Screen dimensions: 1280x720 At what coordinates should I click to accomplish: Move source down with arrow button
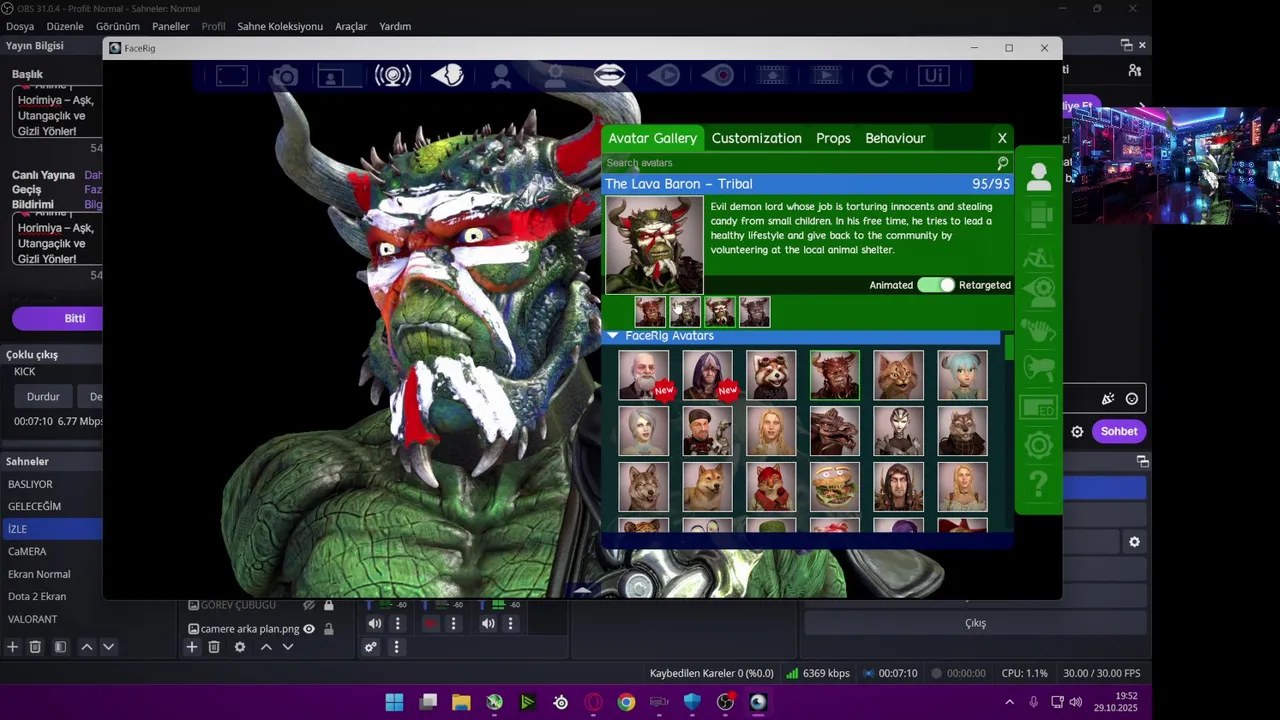pyautogui.click(x=288, y=647)
